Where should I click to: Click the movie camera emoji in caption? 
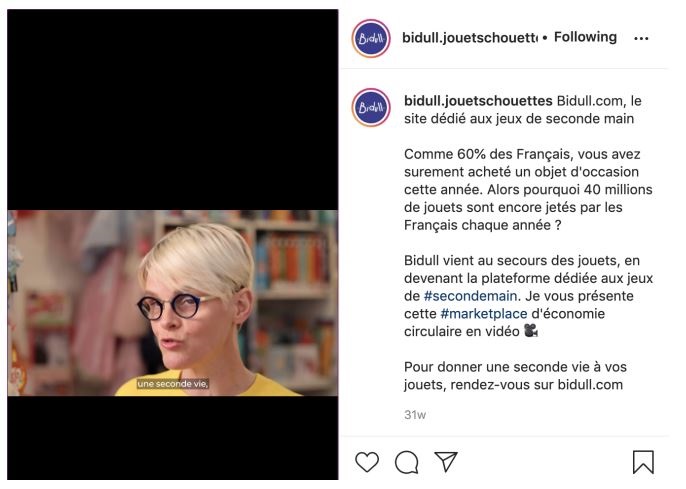[x=531, y=331]
